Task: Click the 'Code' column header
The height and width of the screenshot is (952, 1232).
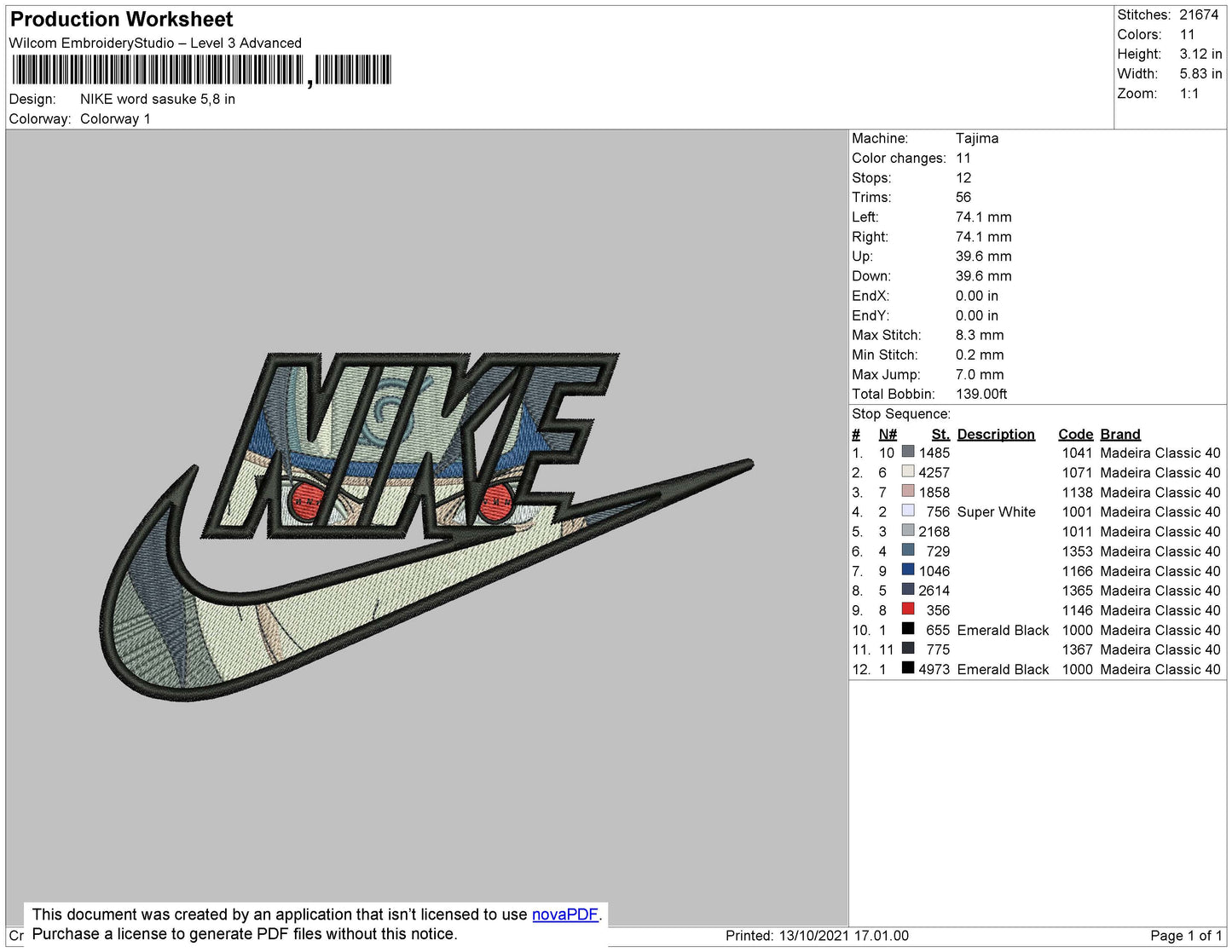Action: coord(1076,434)
